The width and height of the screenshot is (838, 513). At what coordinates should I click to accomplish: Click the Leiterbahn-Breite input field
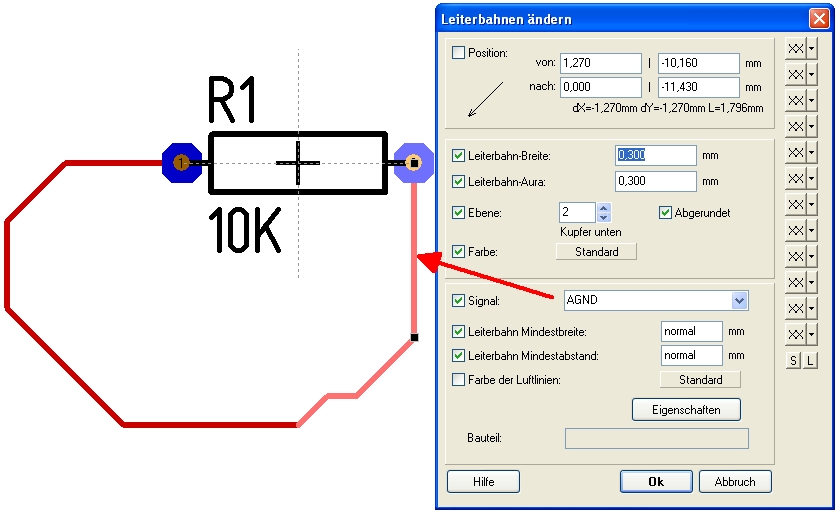(655, 156)
